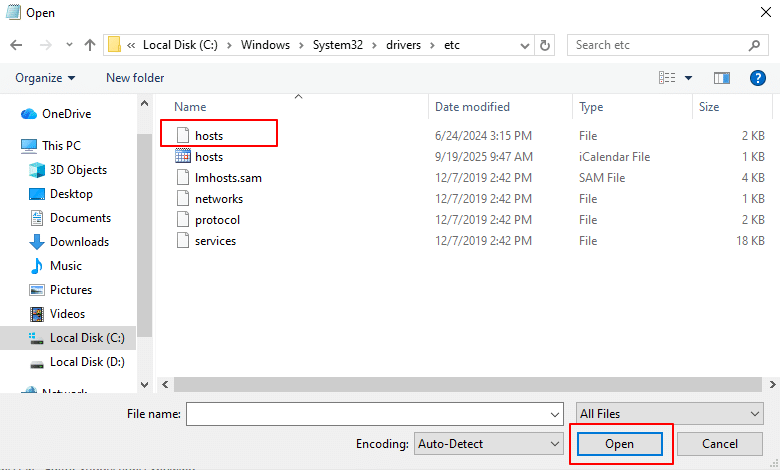Select the iCalendar hosts file
Screen dimensions: 780x470
click(x=209, y=157)
